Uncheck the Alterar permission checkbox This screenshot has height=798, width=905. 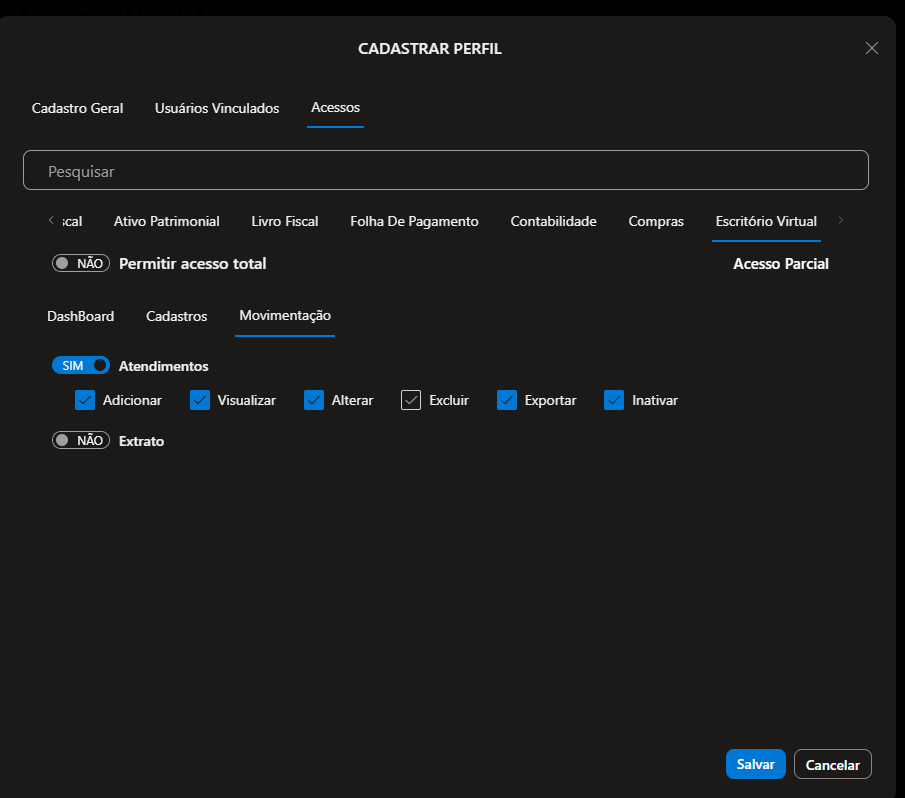coord(314,400)
